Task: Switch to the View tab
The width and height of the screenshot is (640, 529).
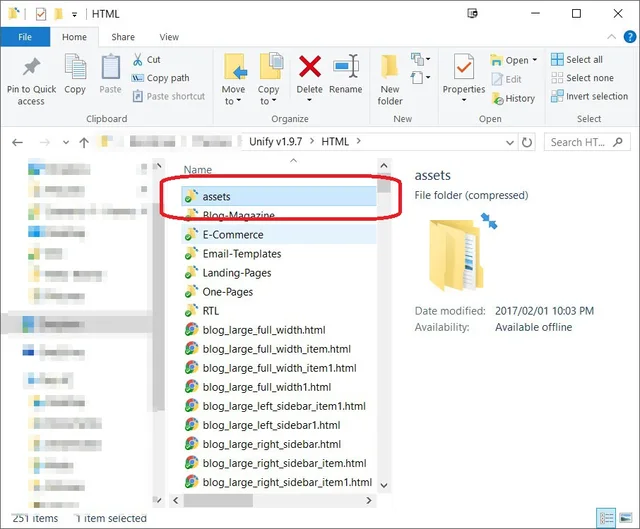Action: pyautogui.click(x=169, y=37)
